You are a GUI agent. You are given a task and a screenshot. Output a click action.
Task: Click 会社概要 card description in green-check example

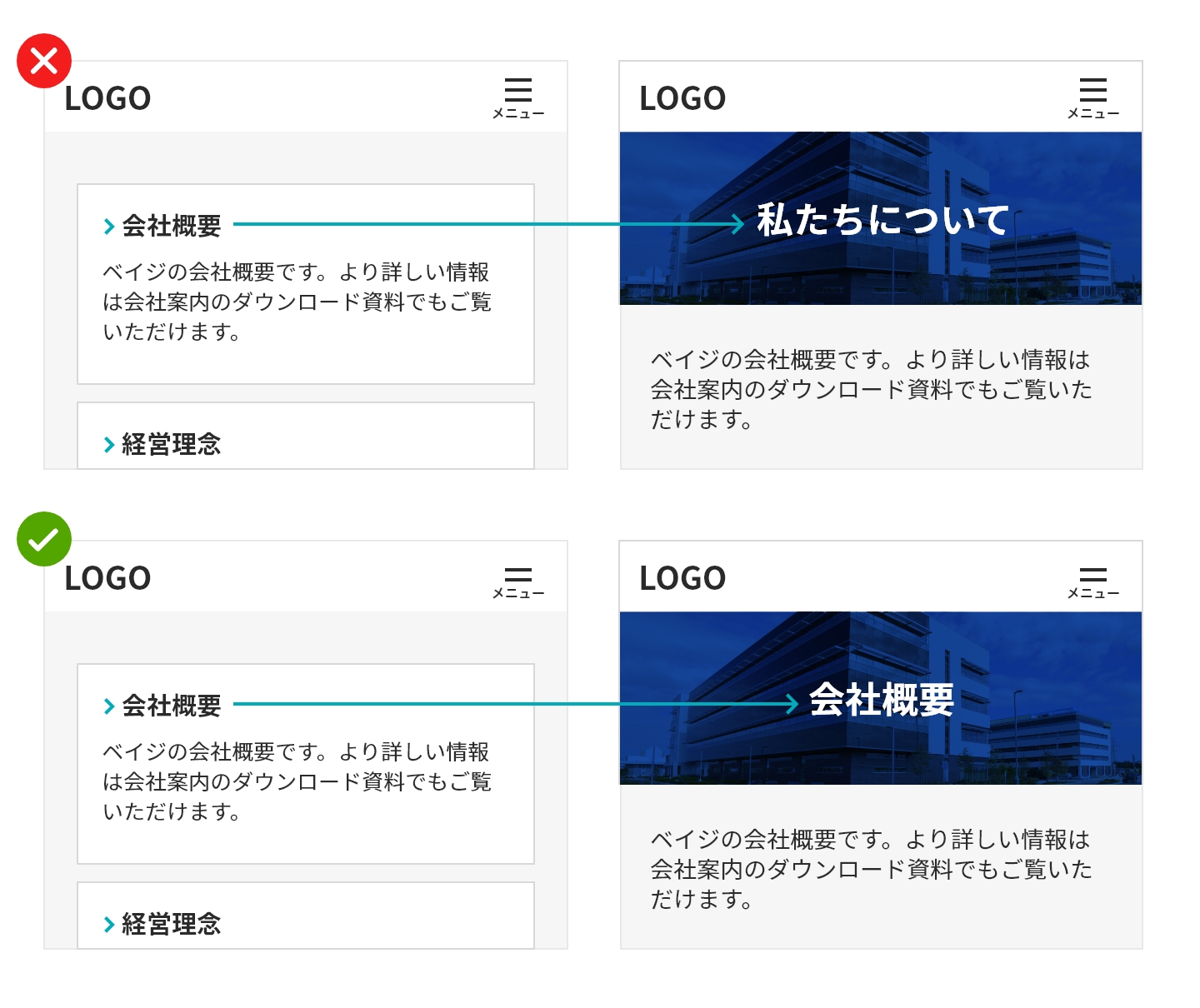point(297,781)
